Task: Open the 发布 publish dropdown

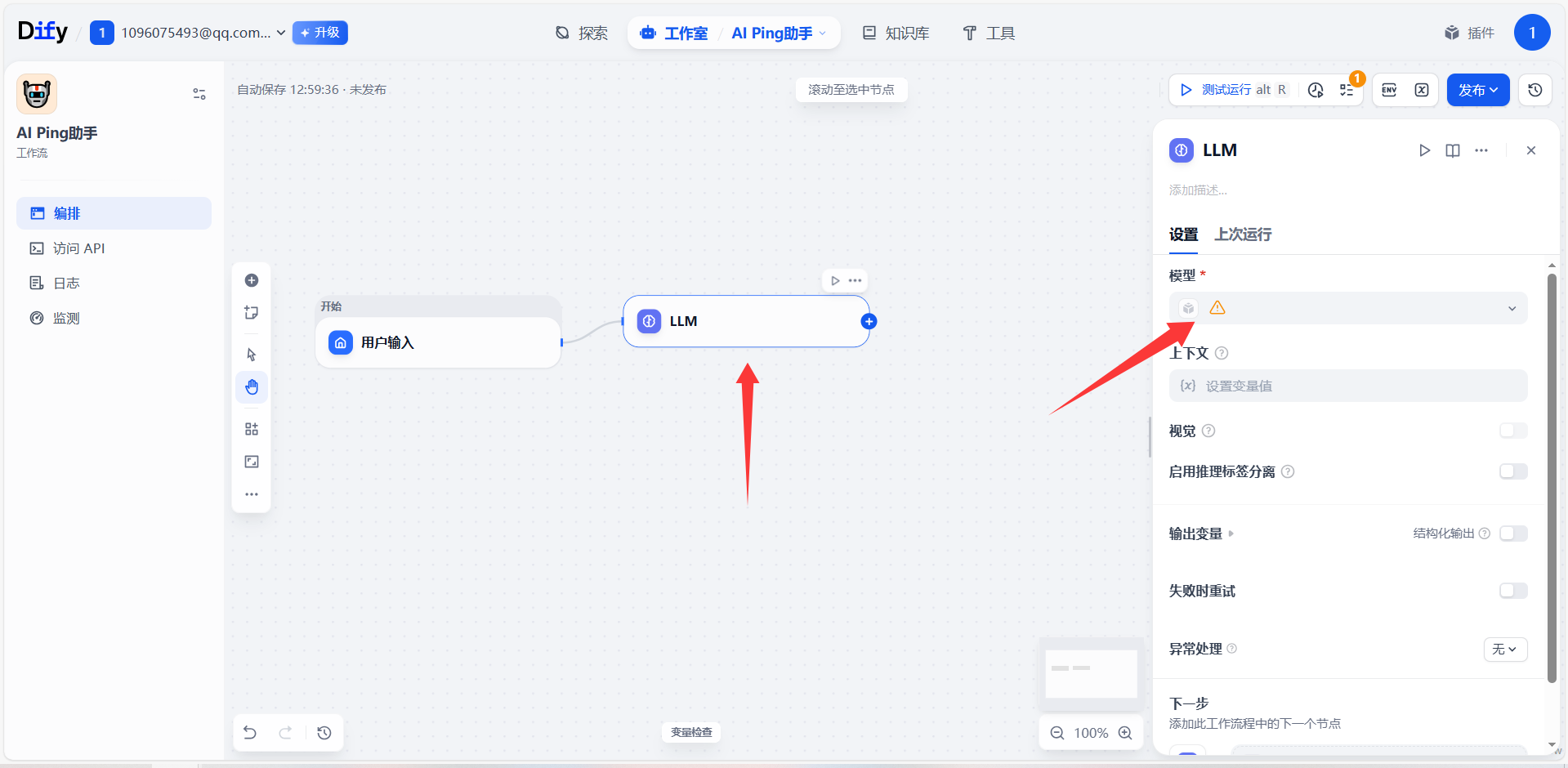Action: click(x=1478, y=90)
